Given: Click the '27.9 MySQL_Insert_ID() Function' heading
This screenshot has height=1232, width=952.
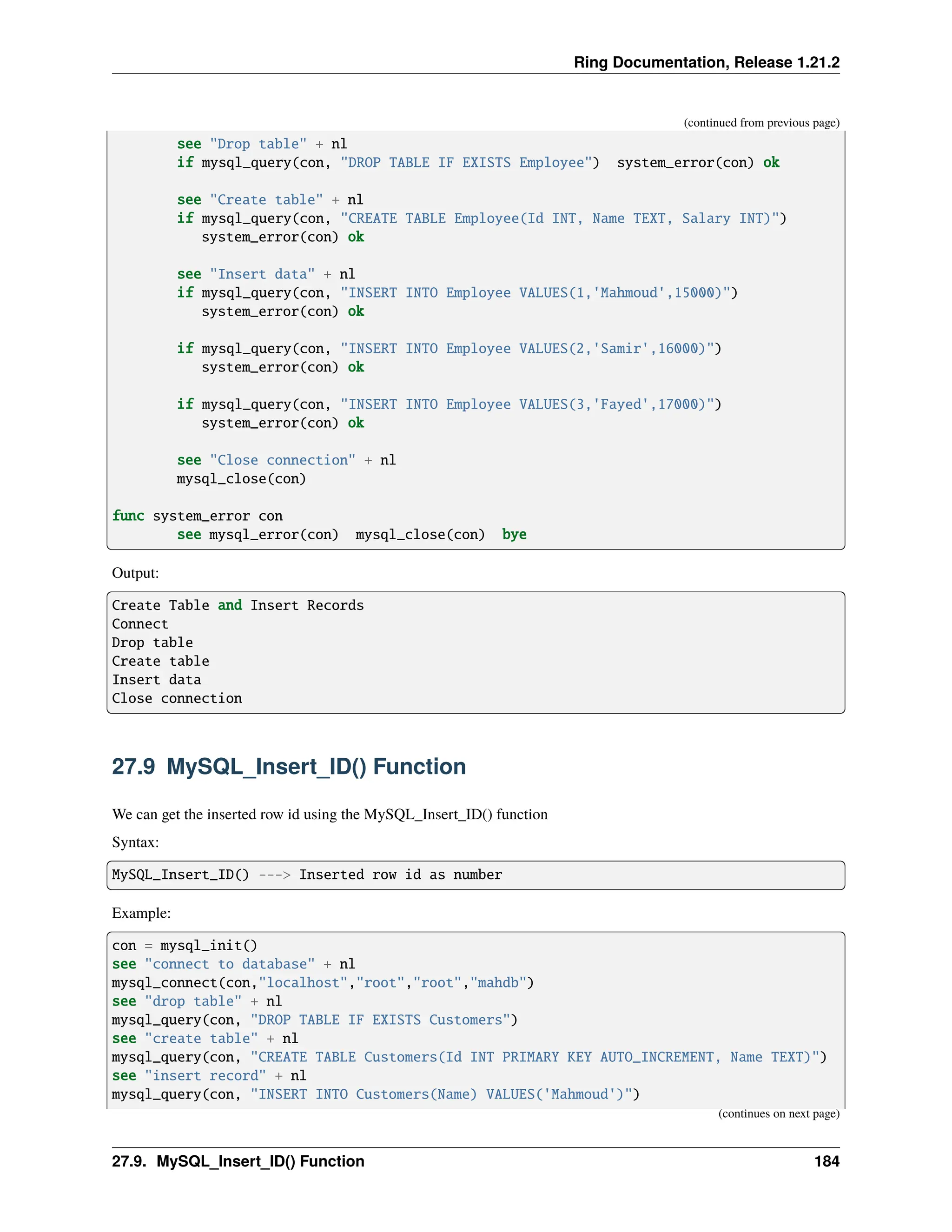Looking at the screenshot, I should pyautogui.click(x=289, y=767).
